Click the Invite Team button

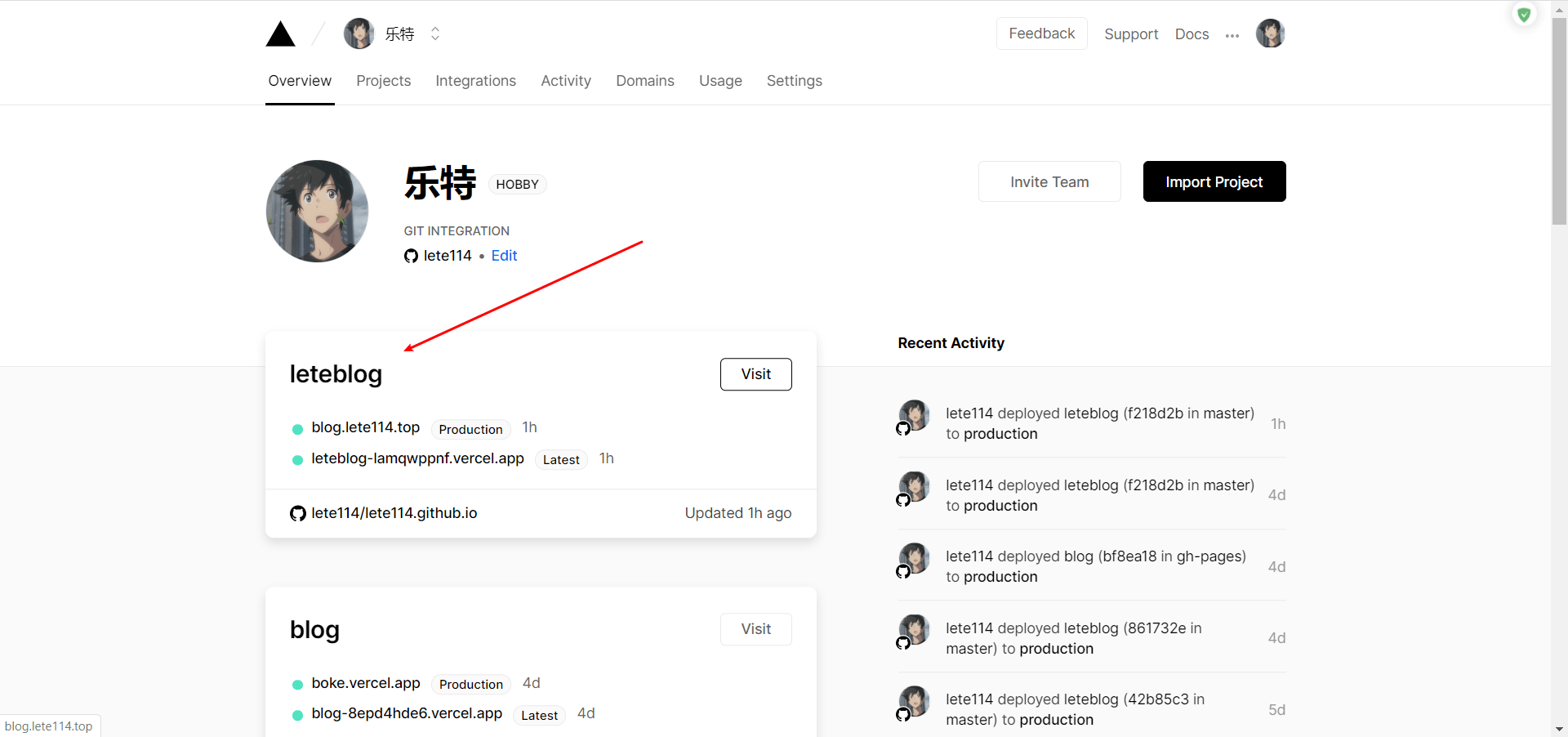(x=1049, y=181)
